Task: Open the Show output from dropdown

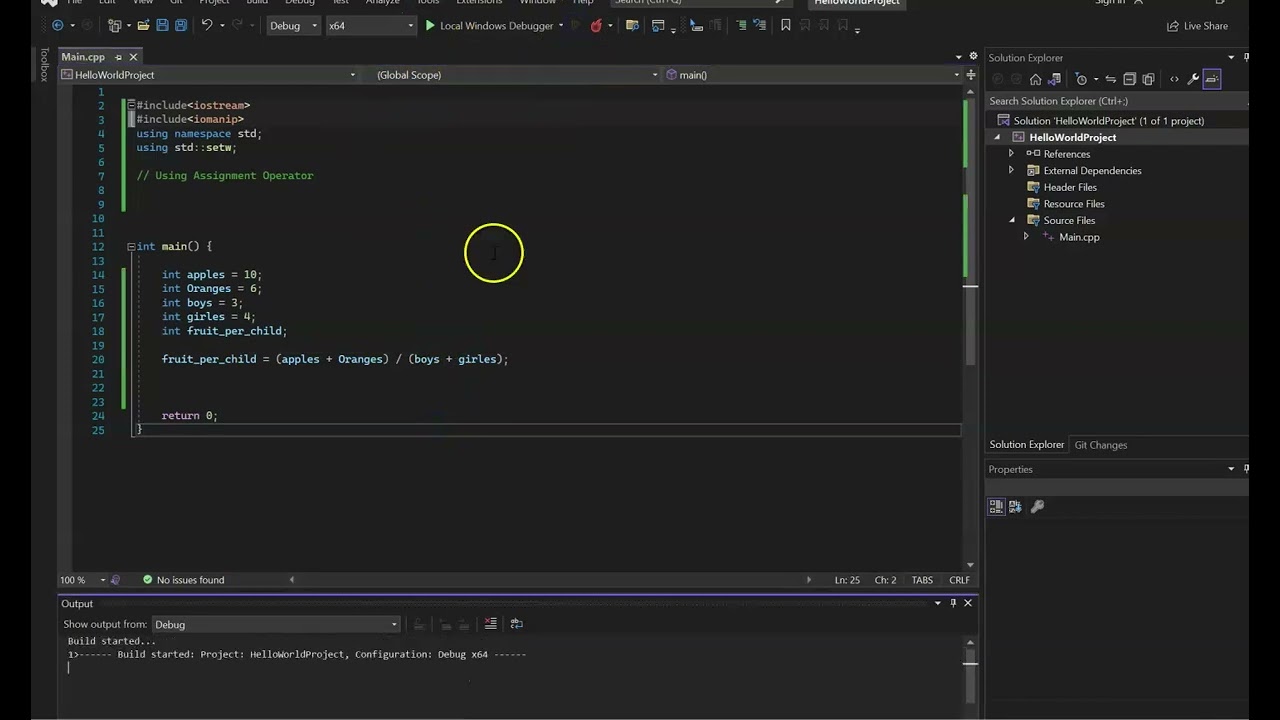Action: tap(275, 624)
